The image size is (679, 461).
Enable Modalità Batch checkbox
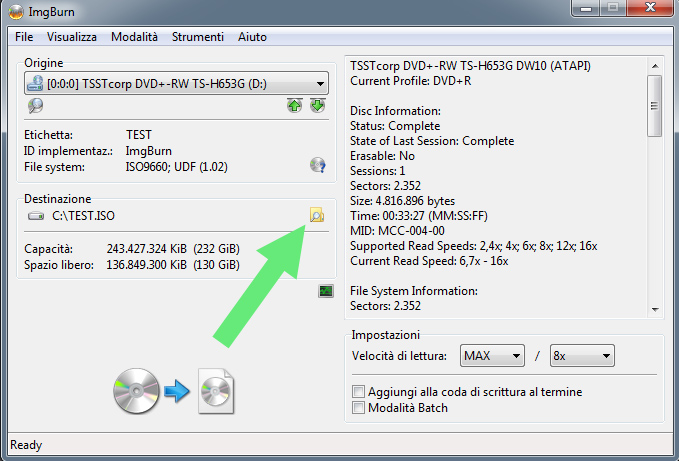point(358,408)
